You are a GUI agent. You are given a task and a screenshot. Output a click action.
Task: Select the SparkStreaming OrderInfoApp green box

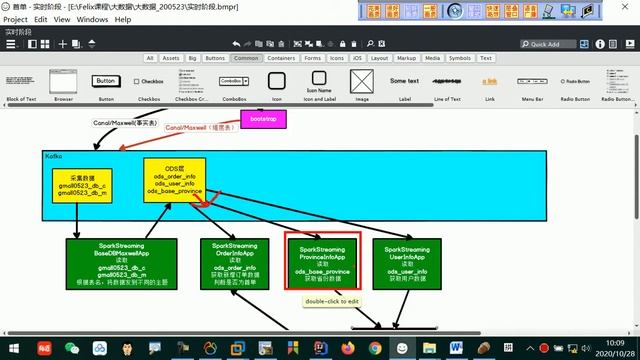(x=235, y=264)
